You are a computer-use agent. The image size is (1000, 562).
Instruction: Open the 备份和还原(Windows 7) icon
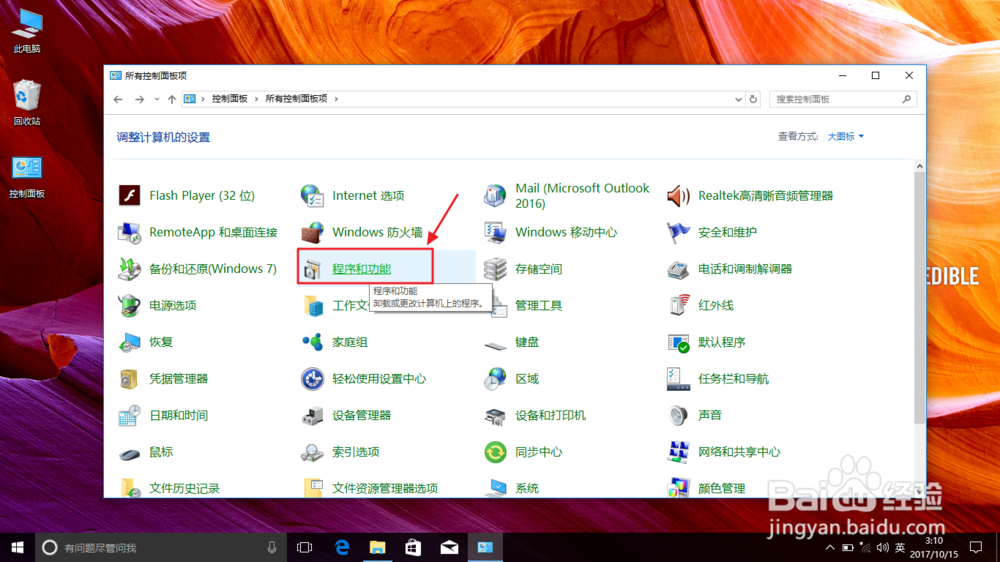tap(129, 269)
